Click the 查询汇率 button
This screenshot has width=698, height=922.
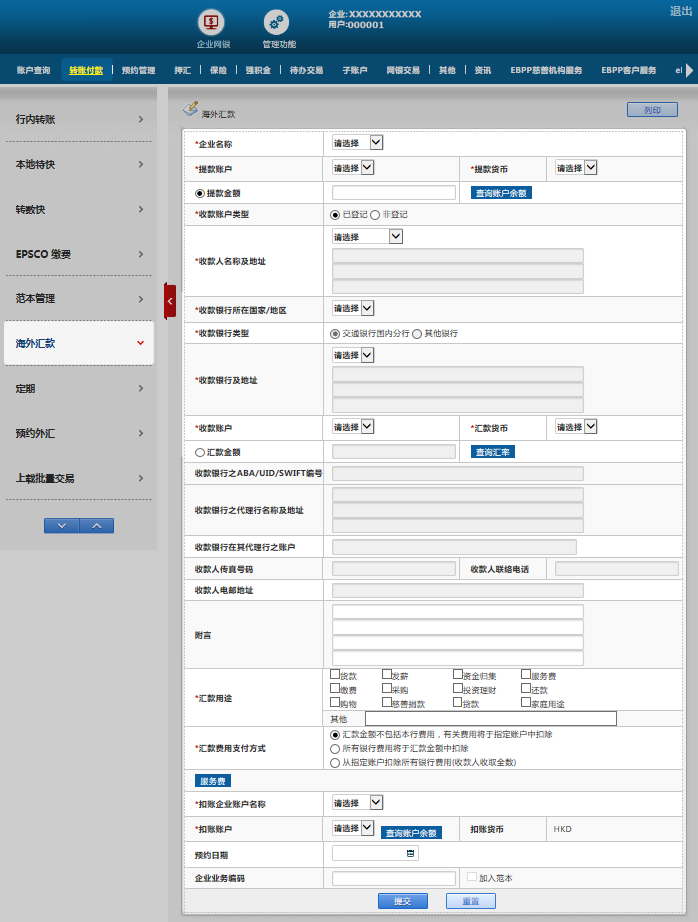coord(493,452)
